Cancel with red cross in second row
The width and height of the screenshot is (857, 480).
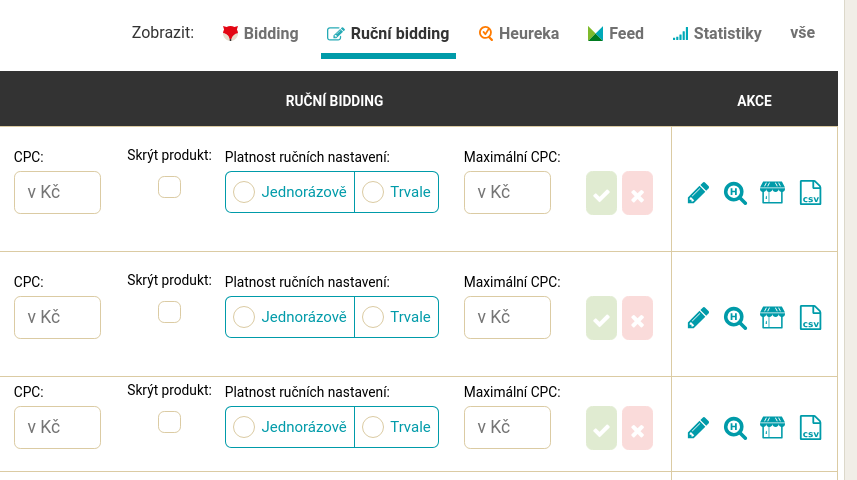point(637,318)
